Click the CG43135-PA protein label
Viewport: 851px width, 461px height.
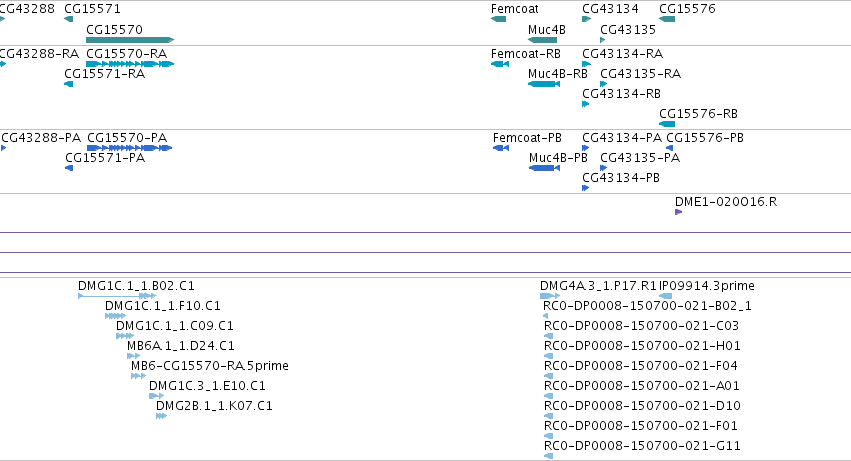[640, 158]
